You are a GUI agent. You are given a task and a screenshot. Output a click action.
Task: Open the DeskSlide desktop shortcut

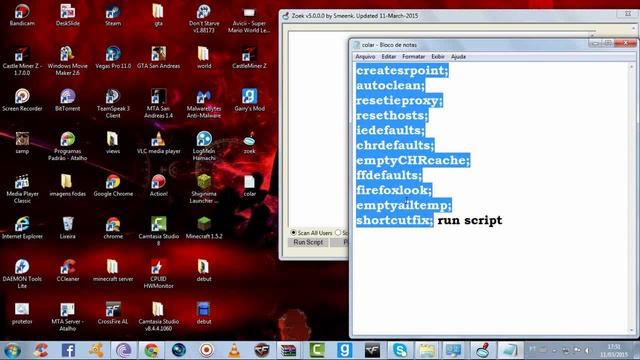click(x=68, y=16)
